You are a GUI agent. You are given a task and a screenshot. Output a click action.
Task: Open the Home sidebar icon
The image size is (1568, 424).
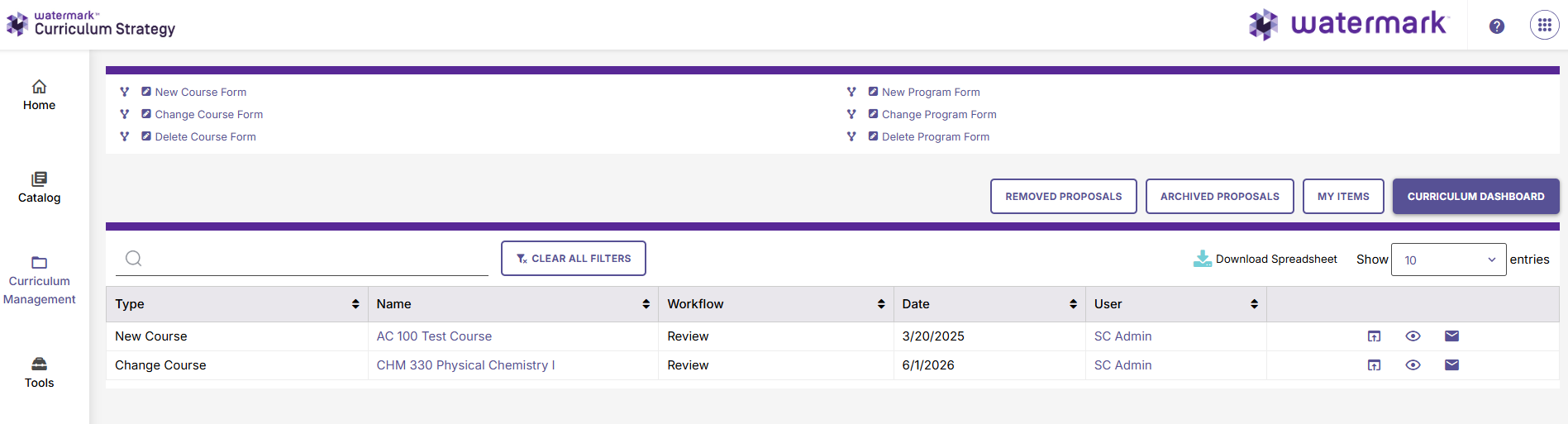(39, 87)
